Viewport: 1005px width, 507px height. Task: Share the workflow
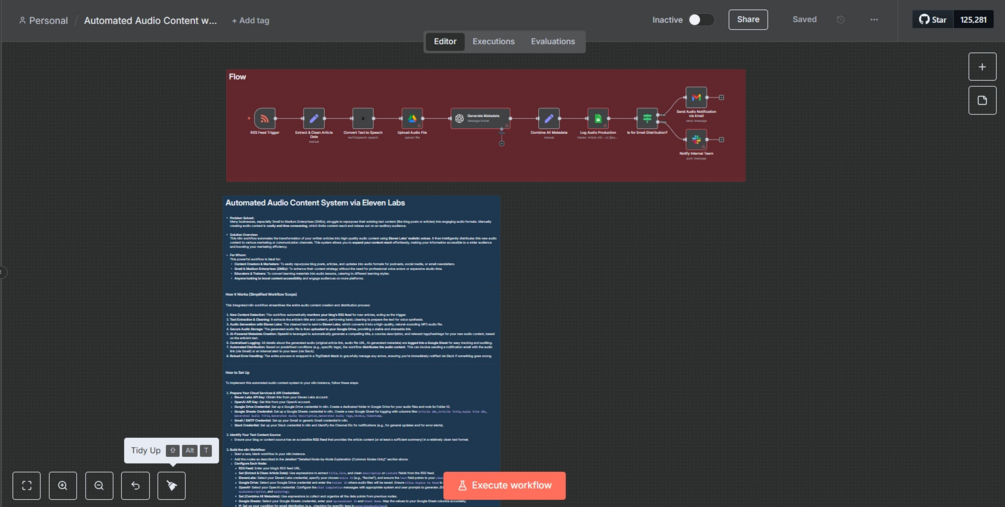748,19
